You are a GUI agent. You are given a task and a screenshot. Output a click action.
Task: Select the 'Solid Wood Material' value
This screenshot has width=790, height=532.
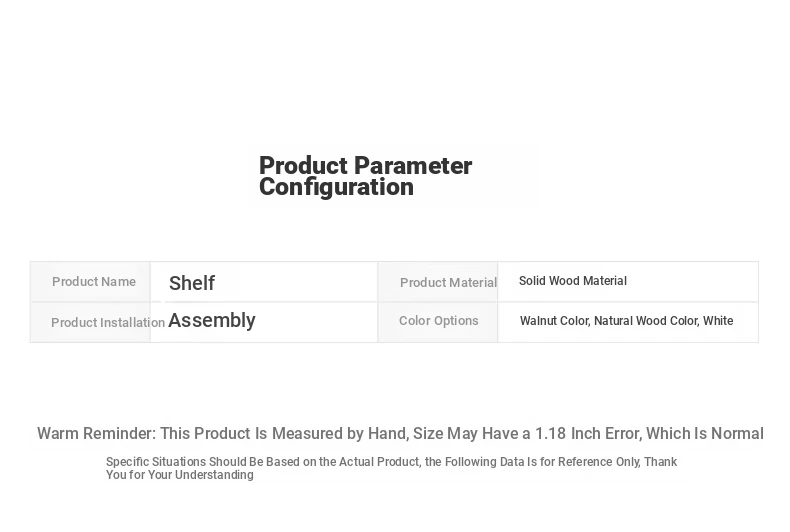click(x=573, y=281)
